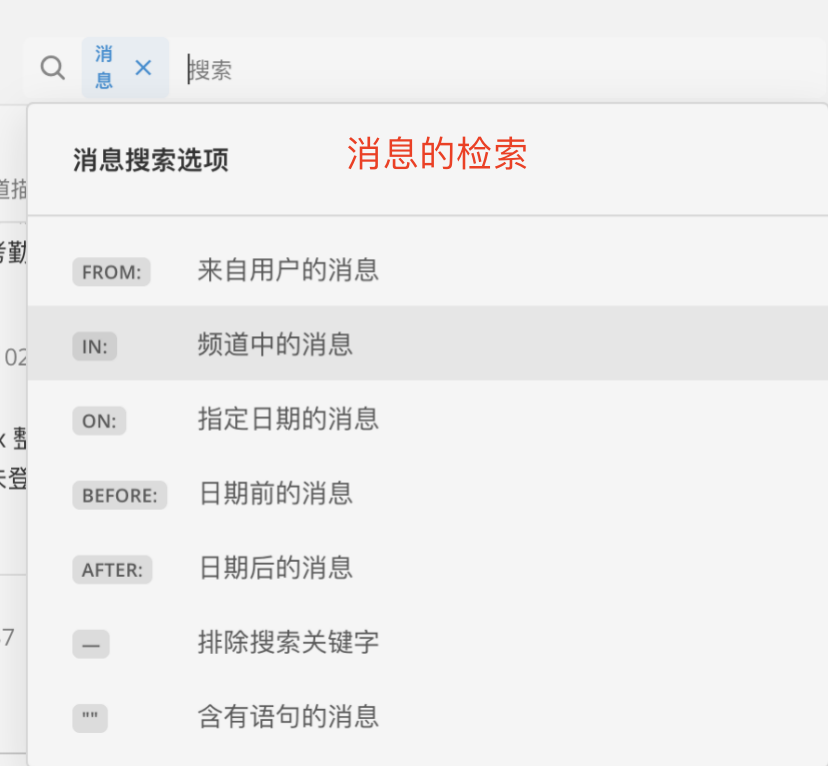Choose 指定日期的消息 option
This screenshot has width=828, height=766.
point(288,419)
